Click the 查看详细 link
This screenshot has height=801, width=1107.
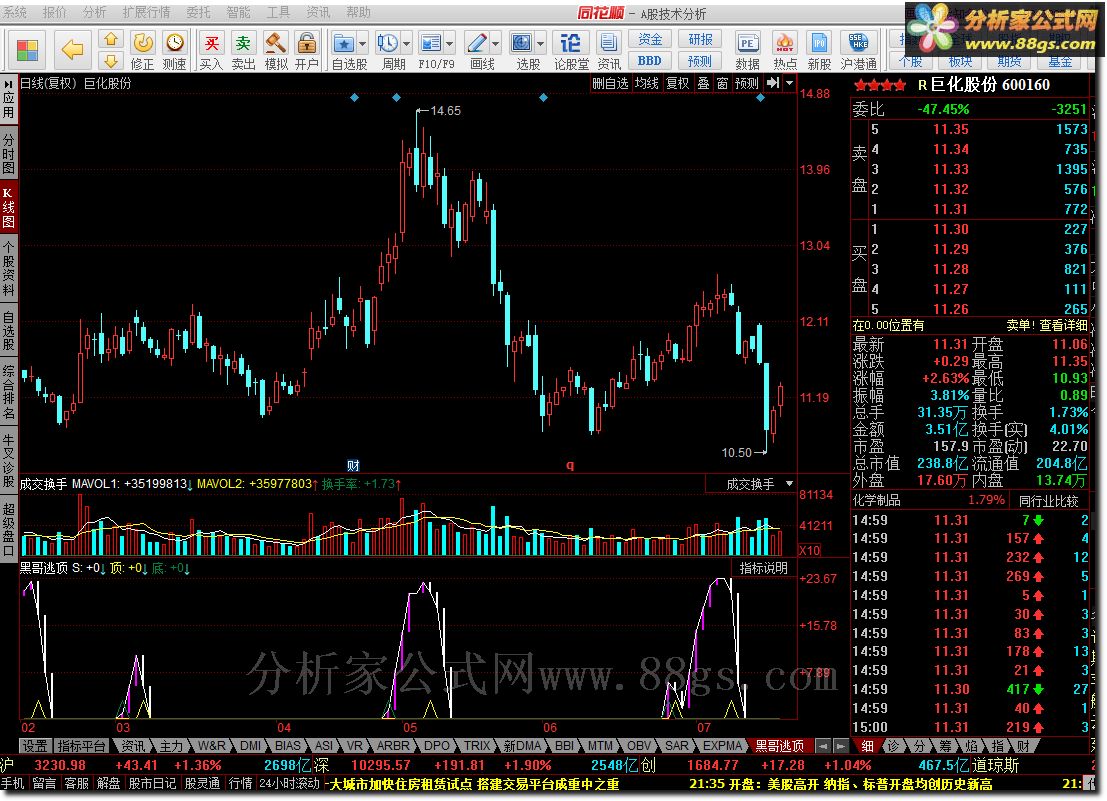(1063, 325)
